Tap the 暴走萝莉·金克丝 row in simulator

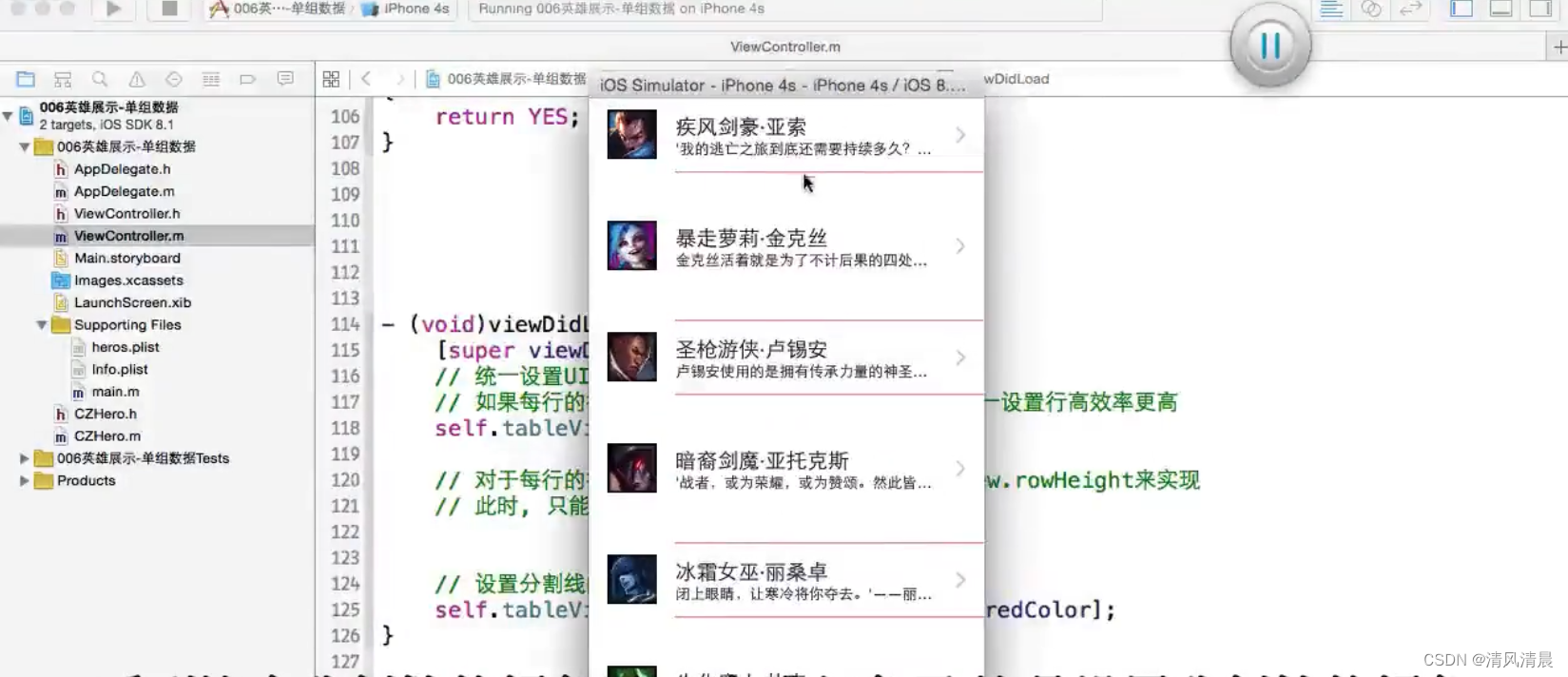[786, 246]
